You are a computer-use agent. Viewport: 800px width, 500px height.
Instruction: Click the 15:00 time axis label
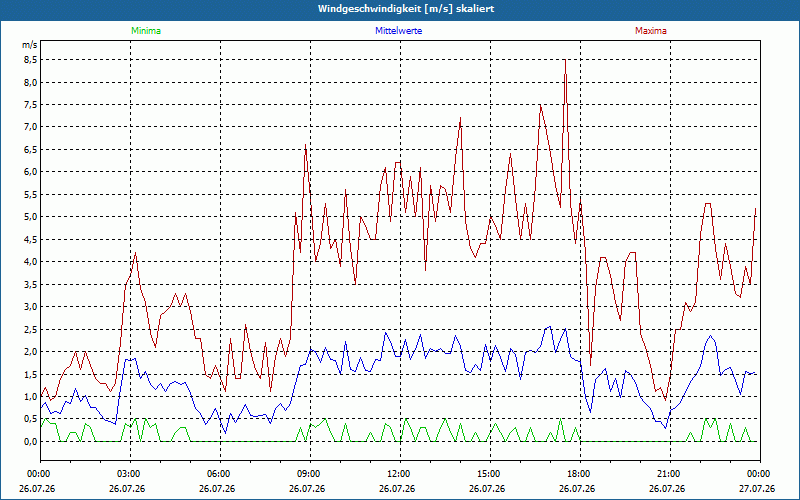coord(488,474)
